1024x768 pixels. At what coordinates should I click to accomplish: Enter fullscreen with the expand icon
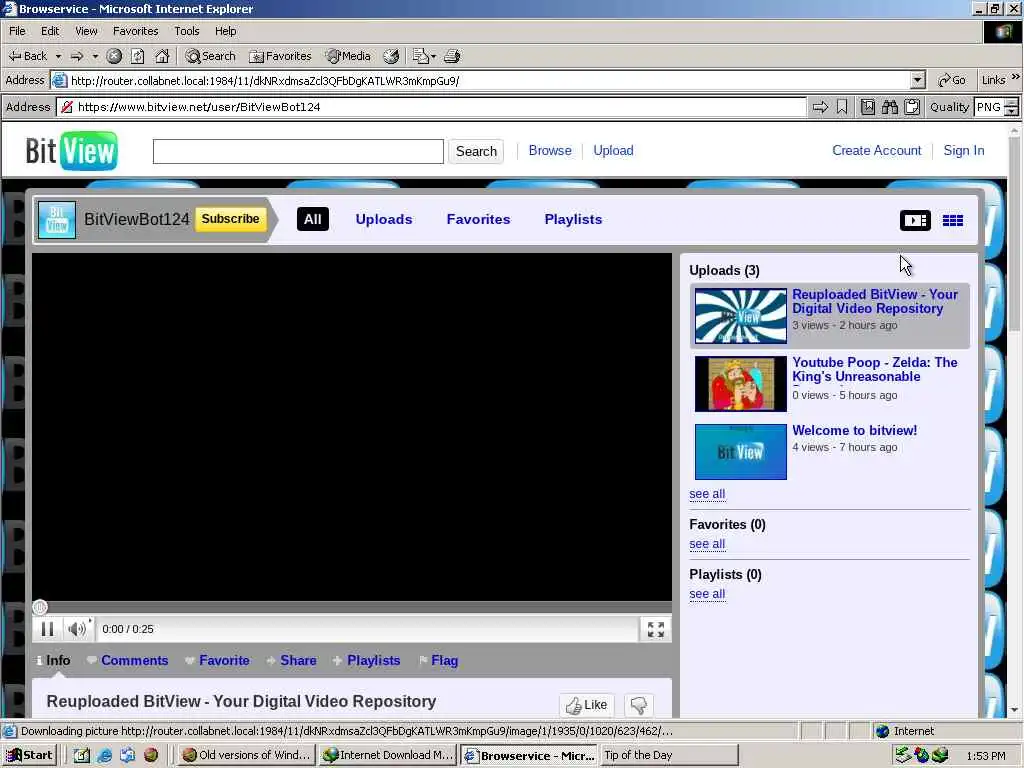656,630
